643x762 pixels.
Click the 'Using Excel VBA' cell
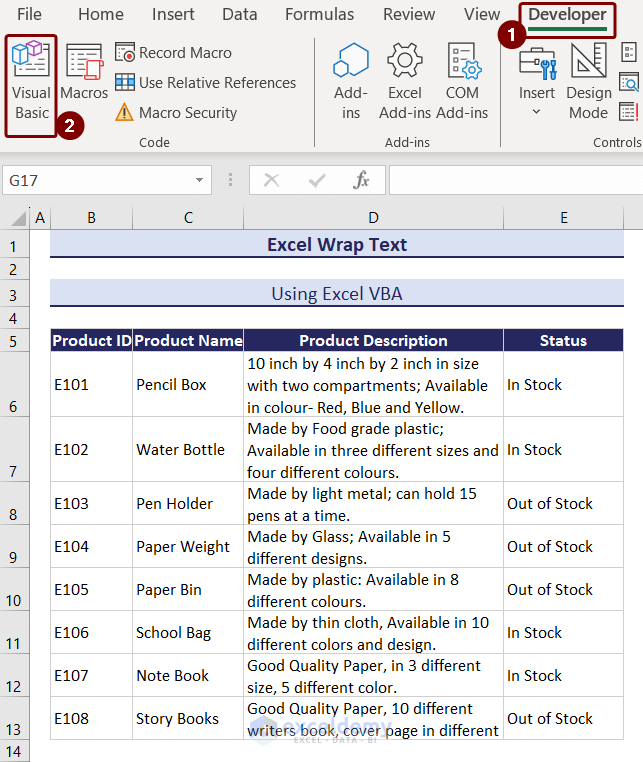337,294
